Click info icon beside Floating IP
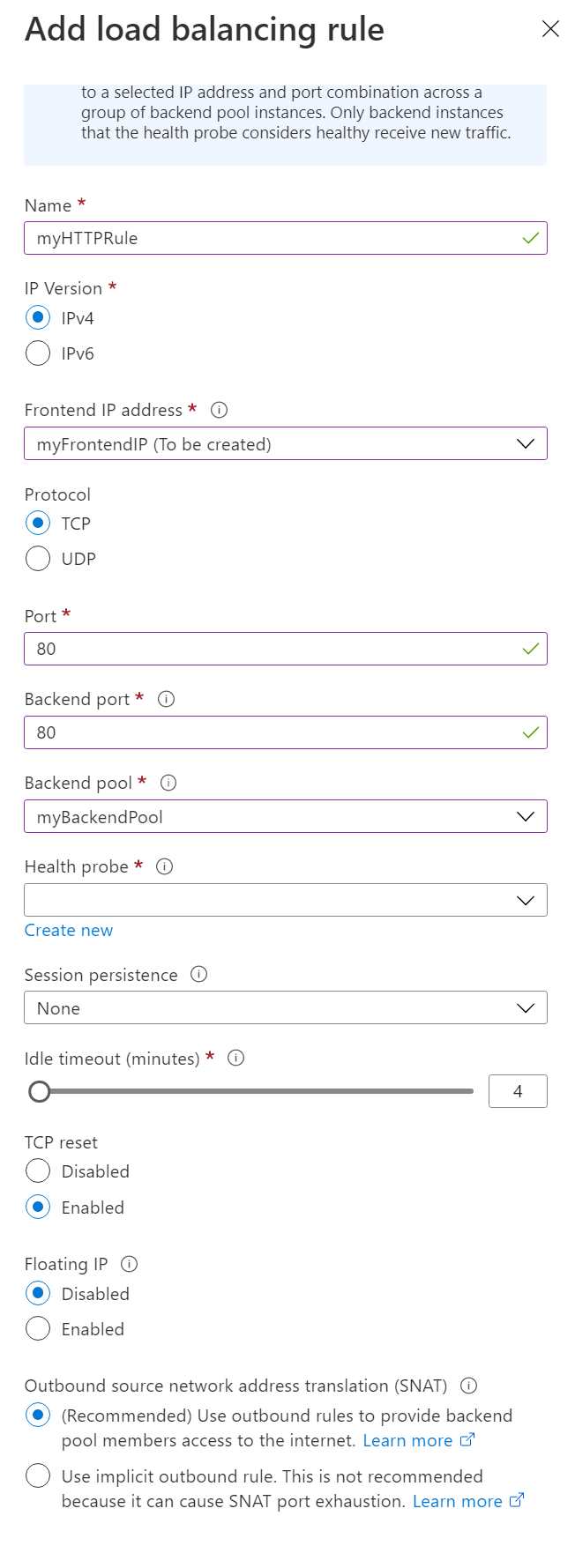 click(x=130, y=1264)
